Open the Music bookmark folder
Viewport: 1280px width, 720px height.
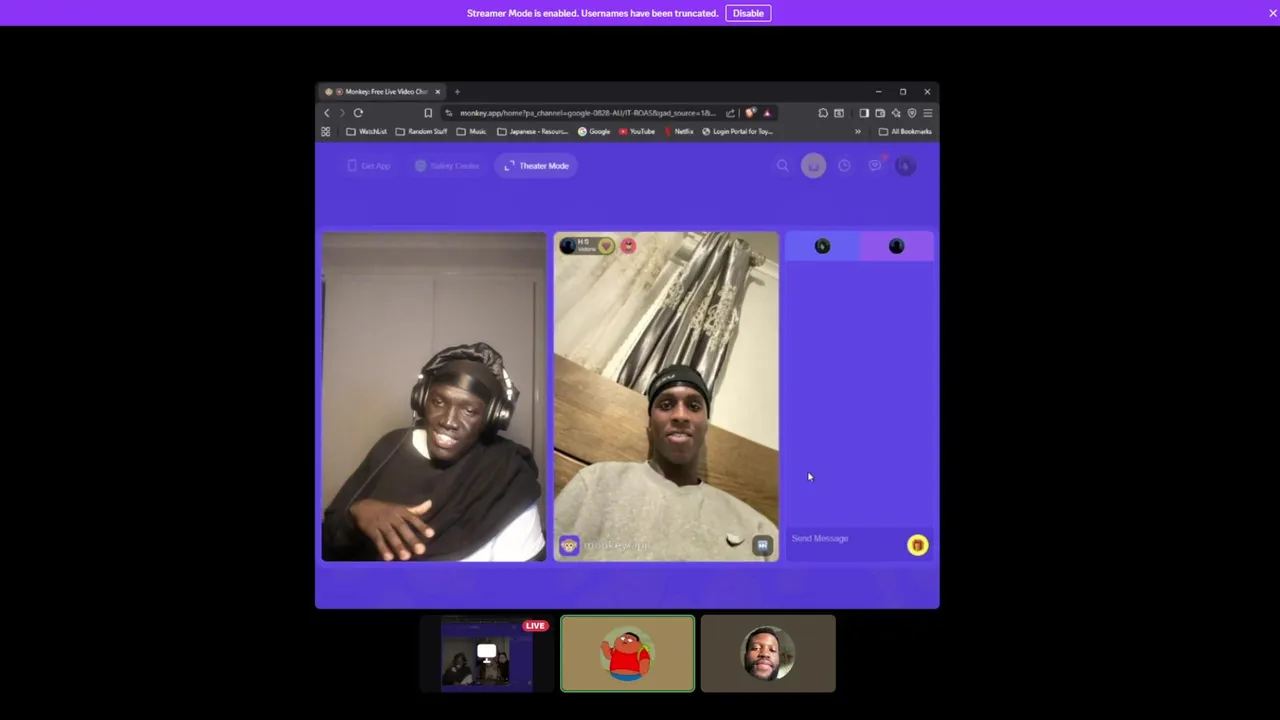click(471, 132)
